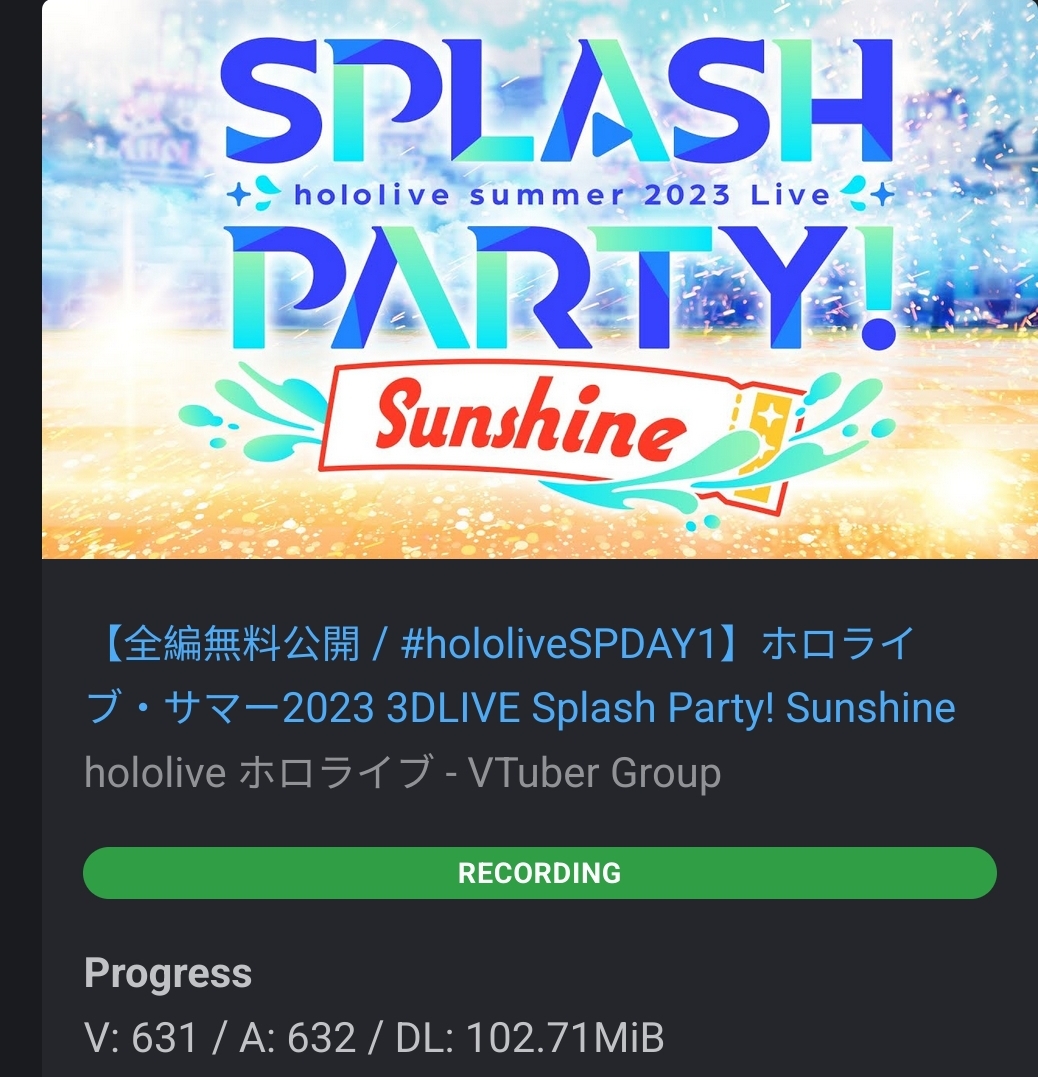This screenshot has height=1077, width=1038.
Task: Click the hololive summer 2023 Live caption
Action: click(x=562, y=196)
